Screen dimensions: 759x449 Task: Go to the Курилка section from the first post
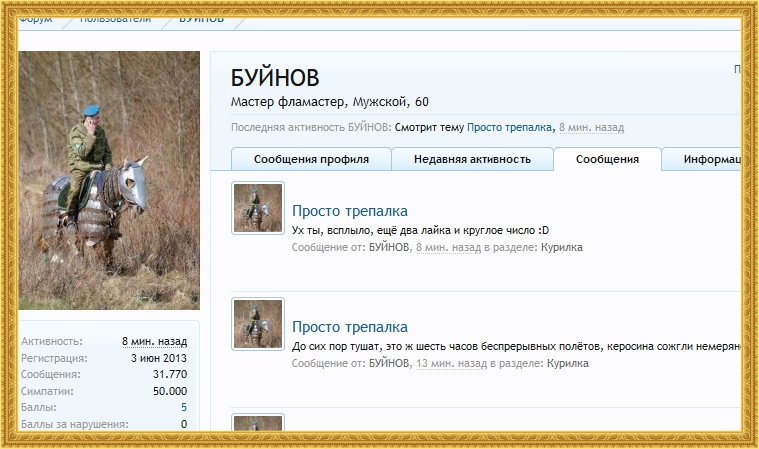click(561, 247)
